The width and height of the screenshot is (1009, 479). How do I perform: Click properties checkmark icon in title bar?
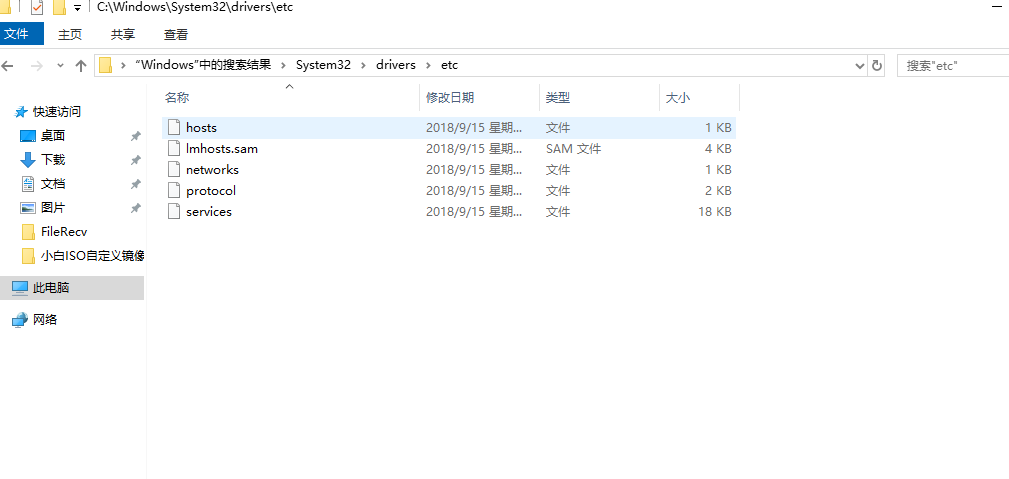(37, 8)
